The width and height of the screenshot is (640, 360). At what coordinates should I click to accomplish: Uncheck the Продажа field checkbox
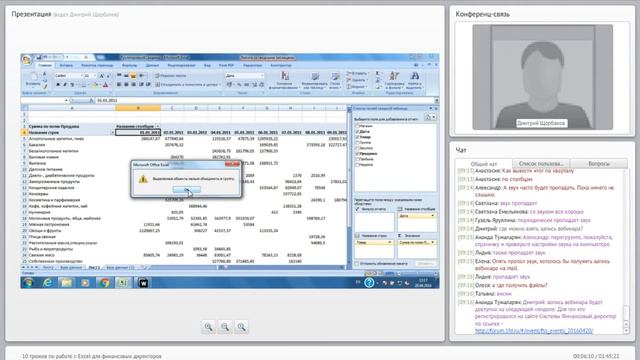pyautogui.click(x=357, y=154)
